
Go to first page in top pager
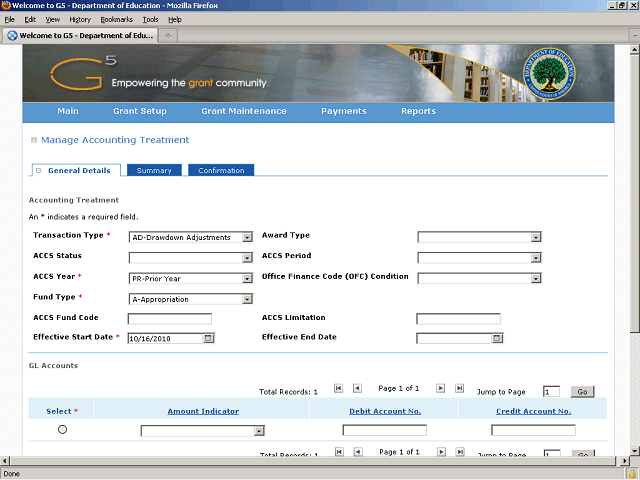click(x=338, y=388)
